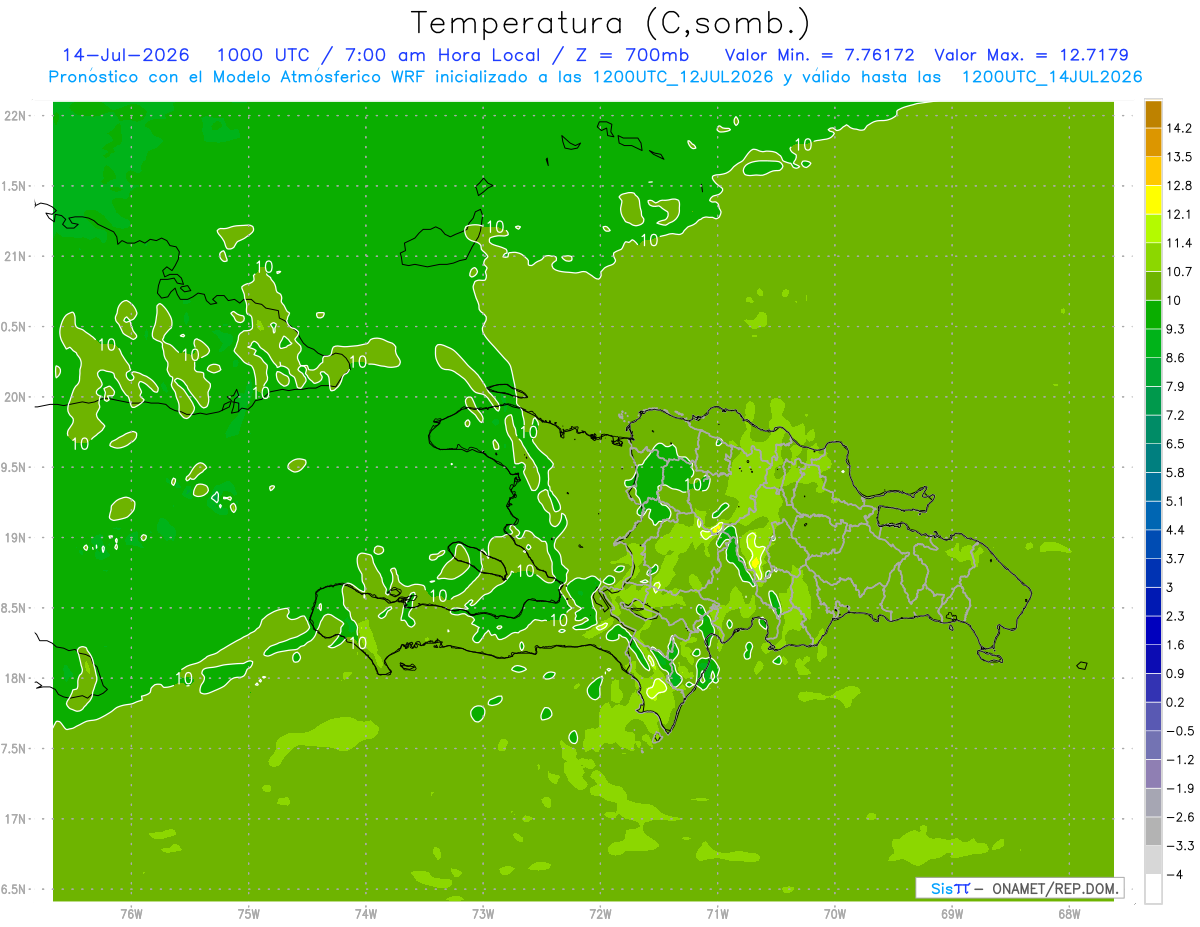Click the "71W" longitude axis label

point(717,913)
